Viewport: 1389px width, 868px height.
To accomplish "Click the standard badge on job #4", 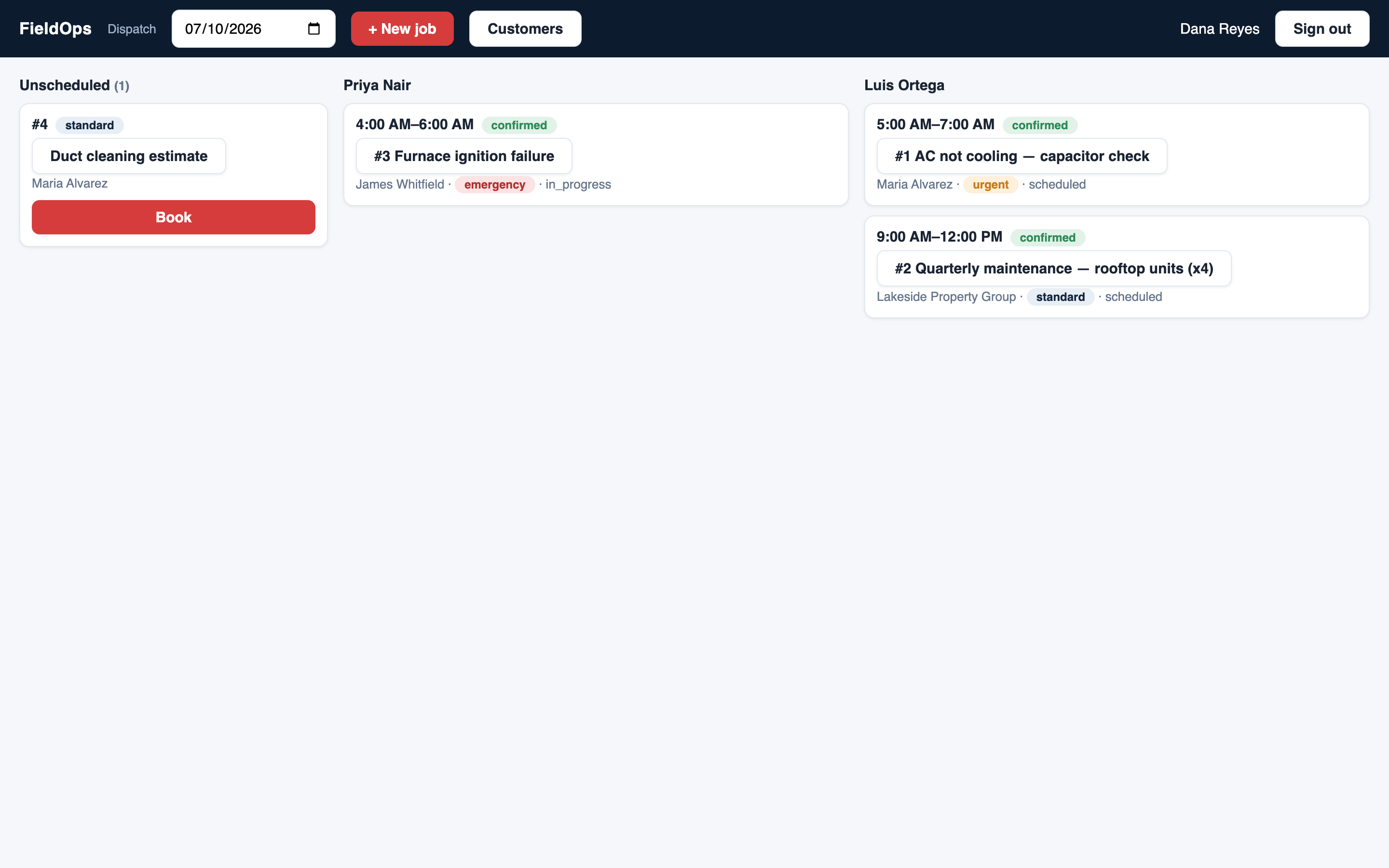I will (90, 125).
